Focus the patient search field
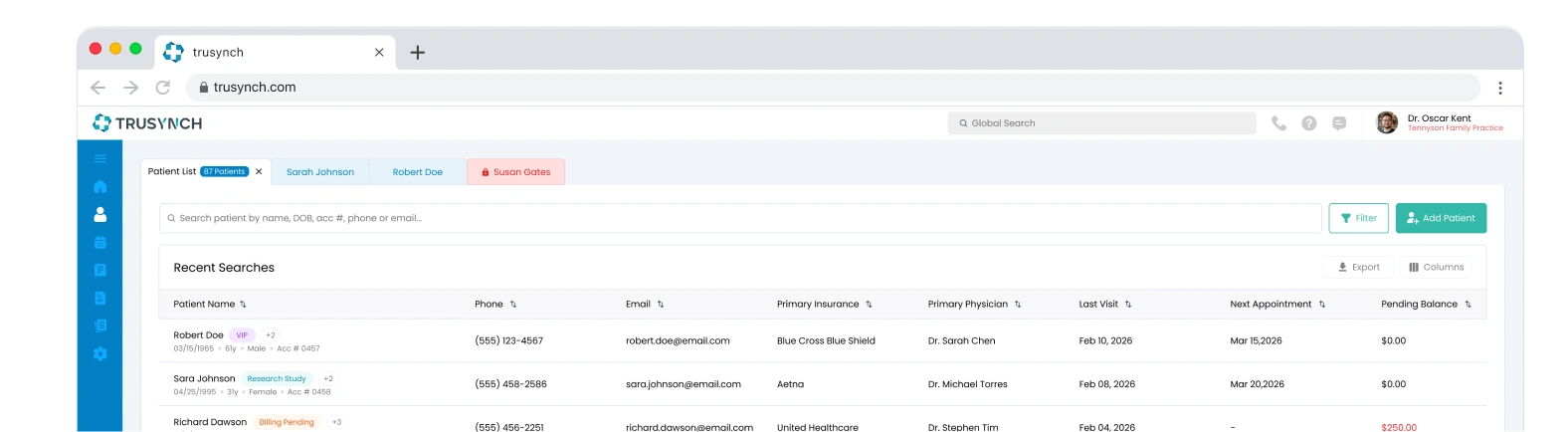The height and width of the screenshot is (432, 1568). pos(740,218)
